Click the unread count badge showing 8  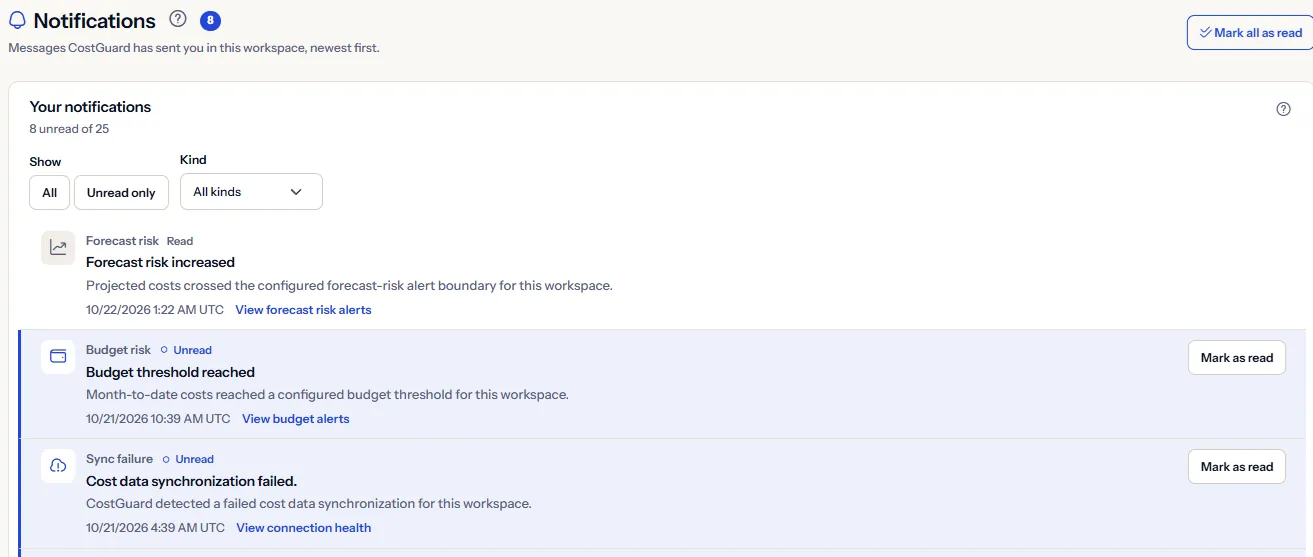210,20
